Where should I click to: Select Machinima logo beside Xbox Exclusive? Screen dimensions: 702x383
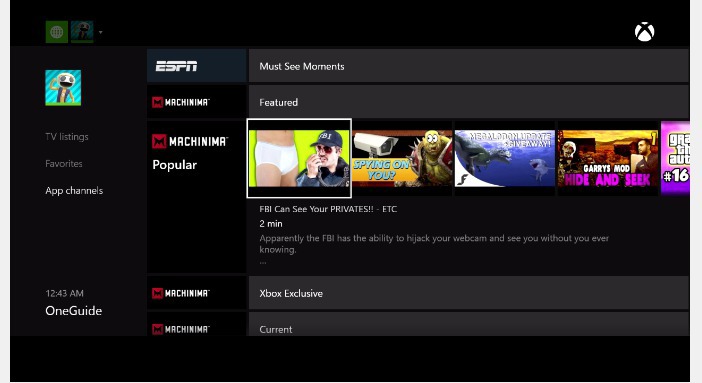point(181,293)
